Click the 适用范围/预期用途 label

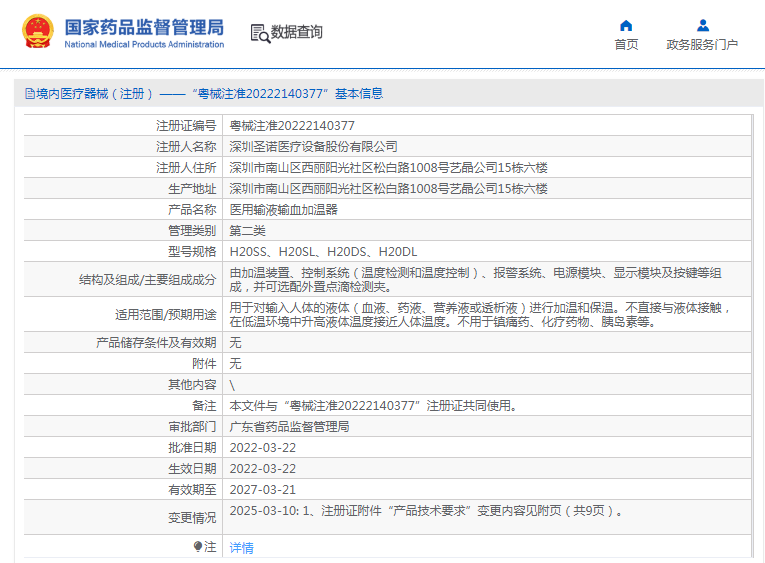165,315
